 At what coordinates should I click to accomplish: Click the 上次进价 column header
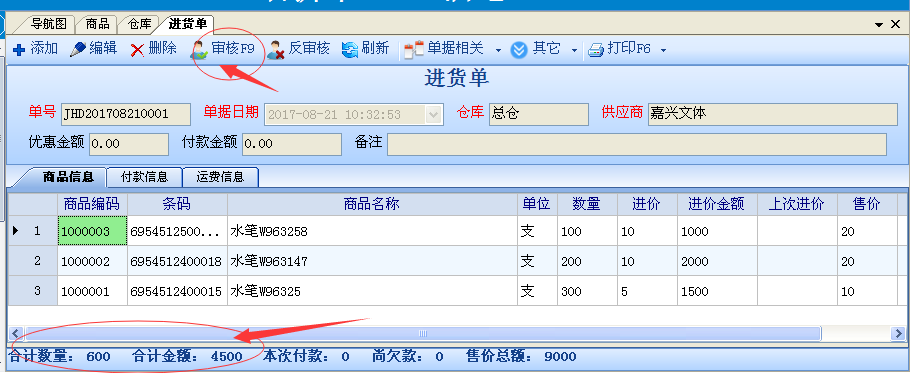point(797,204)
